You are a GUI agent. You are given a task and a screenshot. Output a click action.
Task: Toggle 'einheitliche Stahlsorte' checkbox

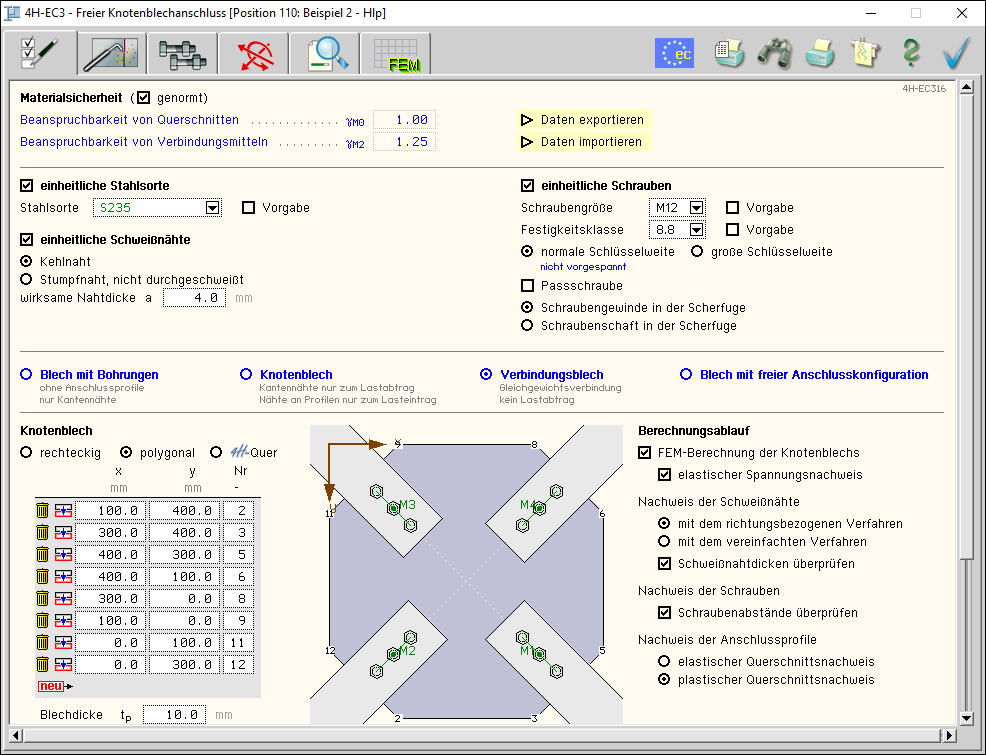(x=27, y=186)
